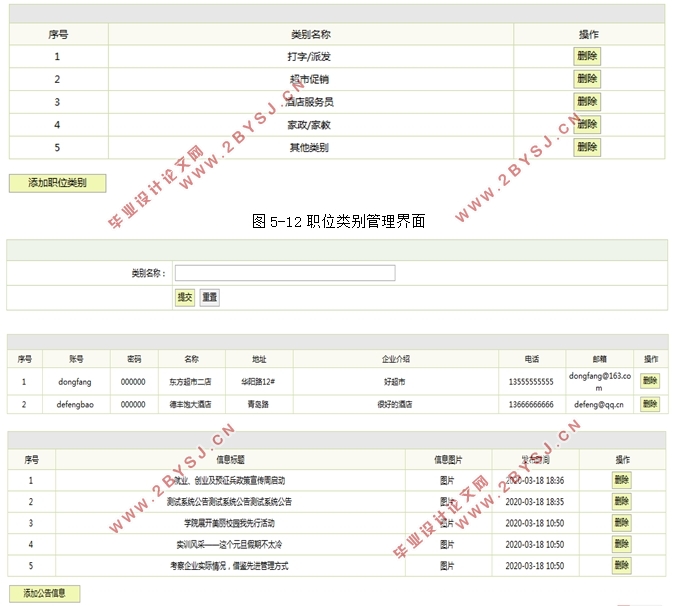Viewport: 678px width, 606px height.
Task: Click the 添加职位类别 button
Action: pos(58,183)
